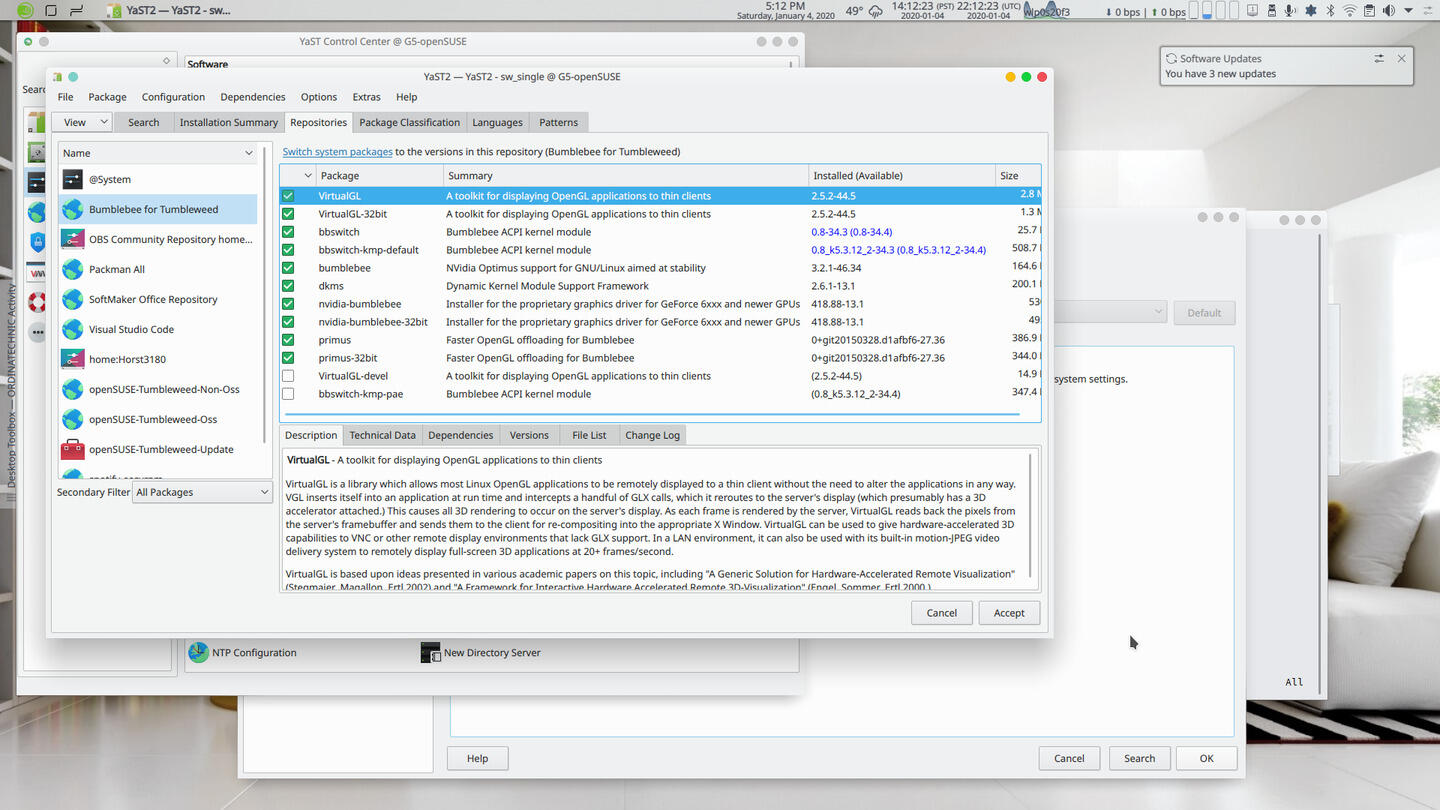1440x810 pixels.
Task: Click Cancel in the YaST2 software dialog
Action: click(941, 613)
